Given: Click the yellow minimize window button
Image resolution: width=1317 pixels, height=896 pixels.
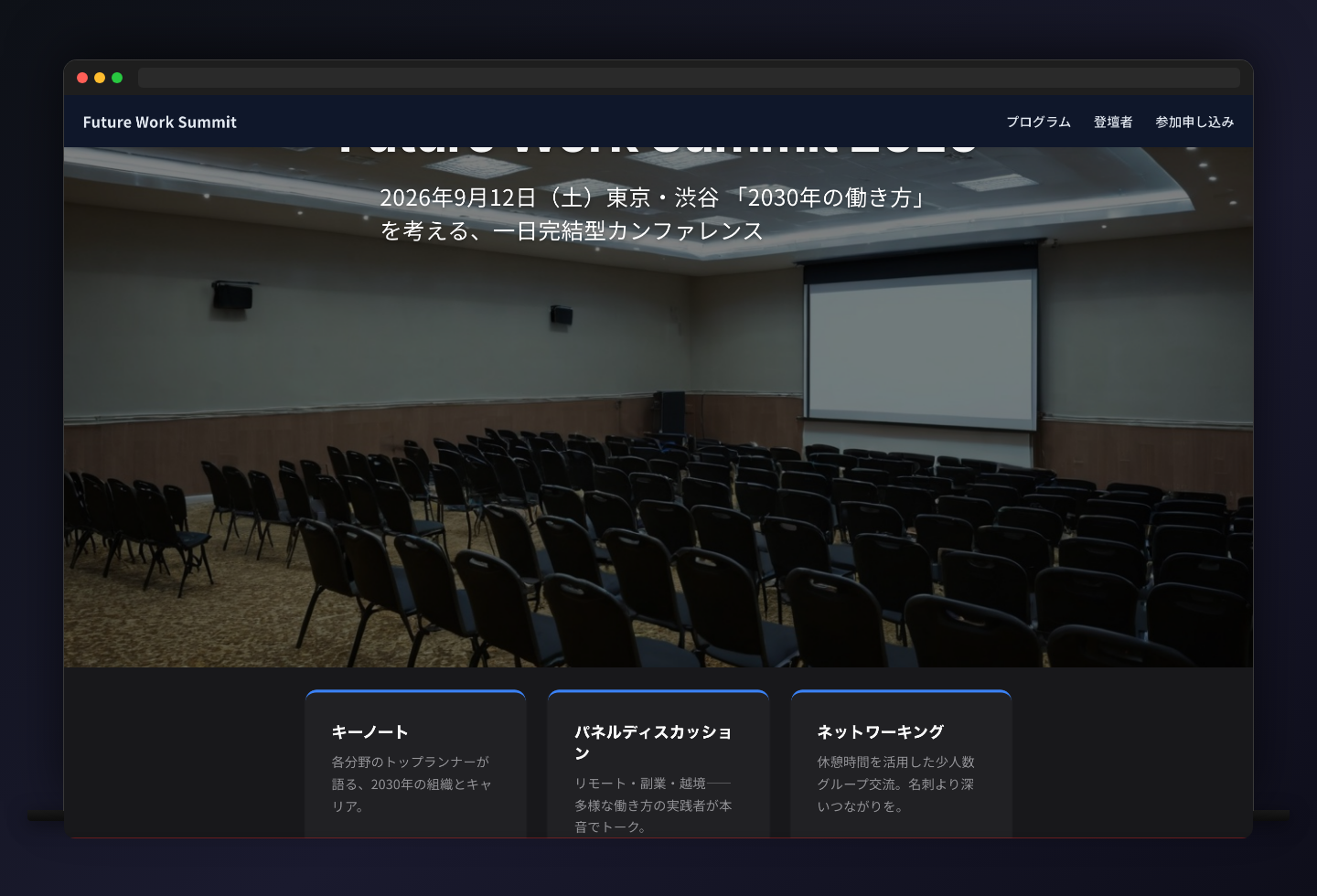Looking at the screenshot, I should pos(100,78).
